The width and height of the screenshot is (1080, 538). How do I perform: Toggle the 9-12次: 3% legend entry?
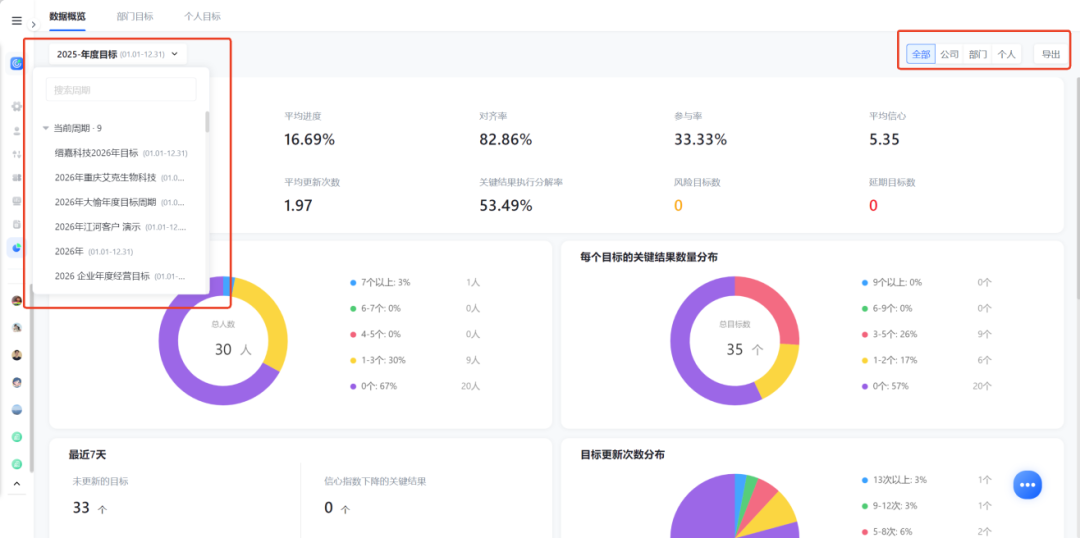point(889,506)
